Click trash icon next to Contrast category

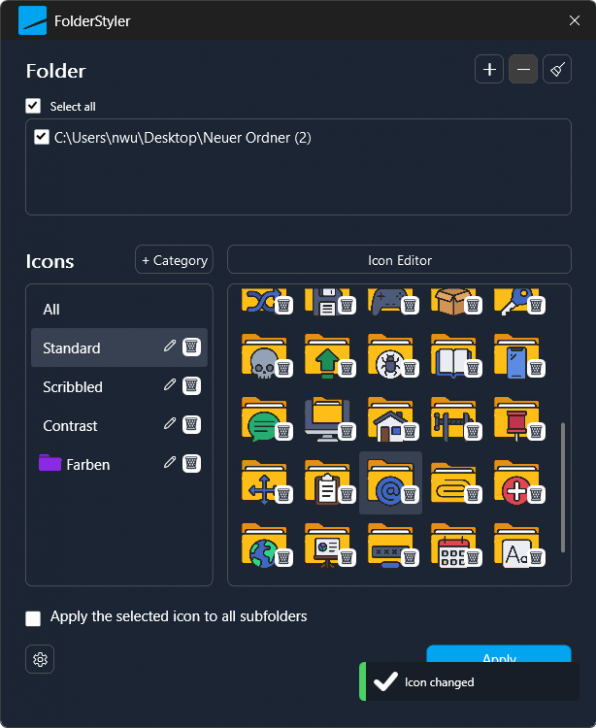point(191,424)
